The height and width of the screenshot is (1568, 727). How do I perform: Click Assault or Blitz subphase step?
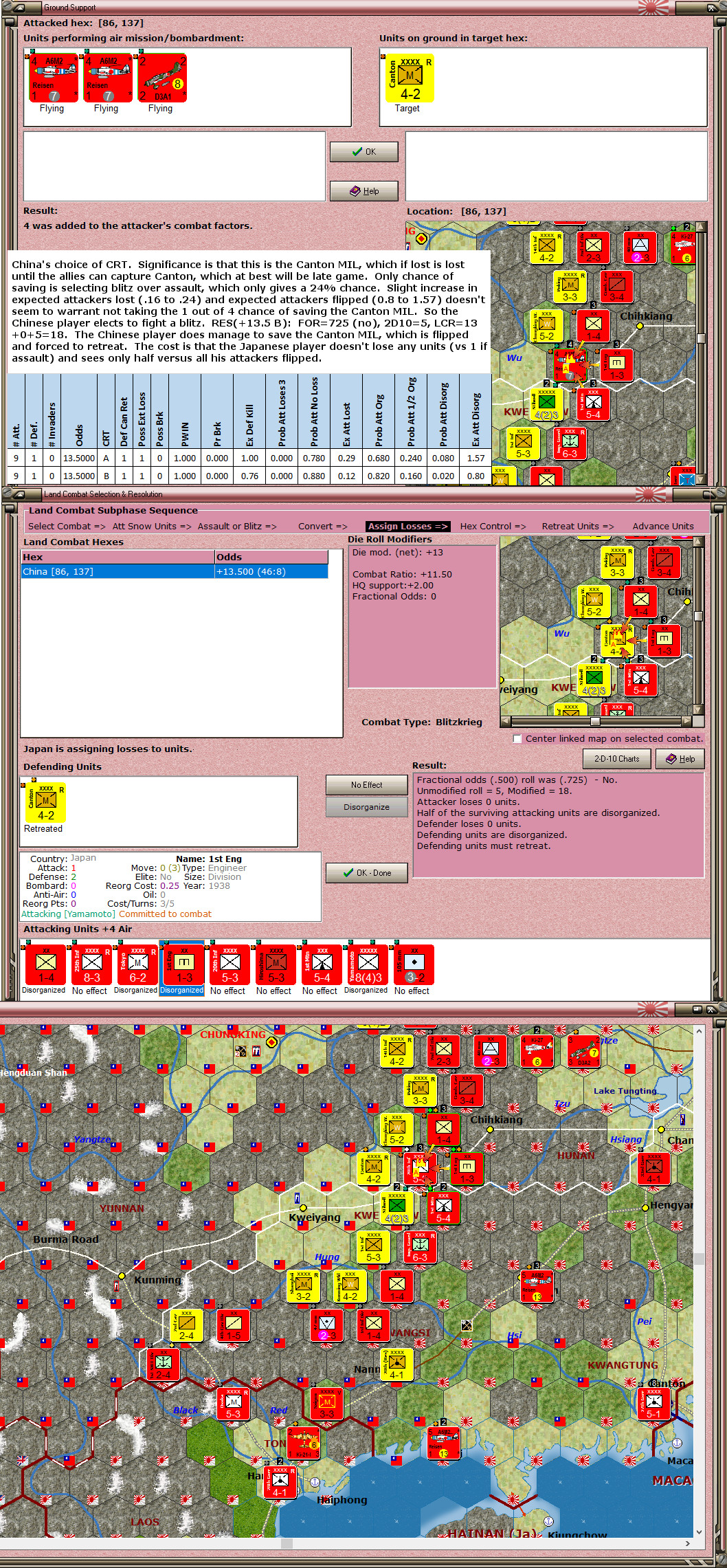pyautogui.click(x=237, y=527)
